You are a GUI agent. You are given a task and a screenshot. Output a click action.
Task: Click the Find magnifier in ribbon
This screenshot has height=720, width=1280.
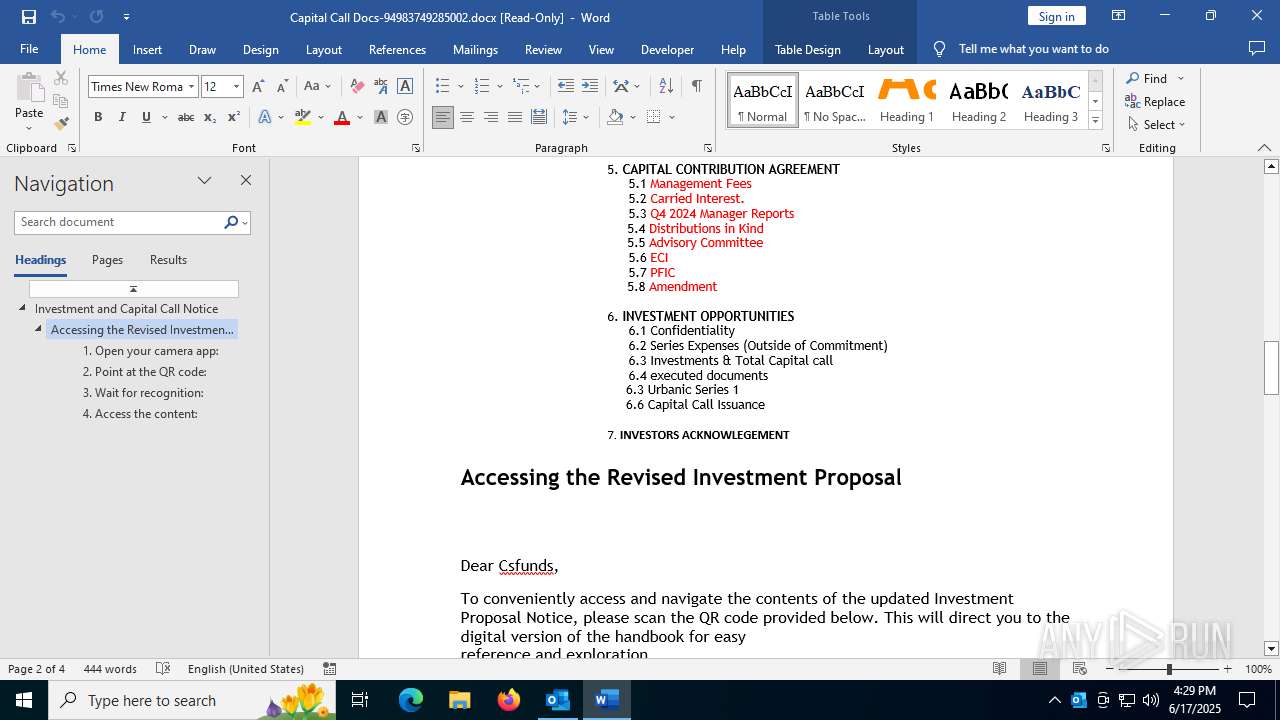point(1147,78)
